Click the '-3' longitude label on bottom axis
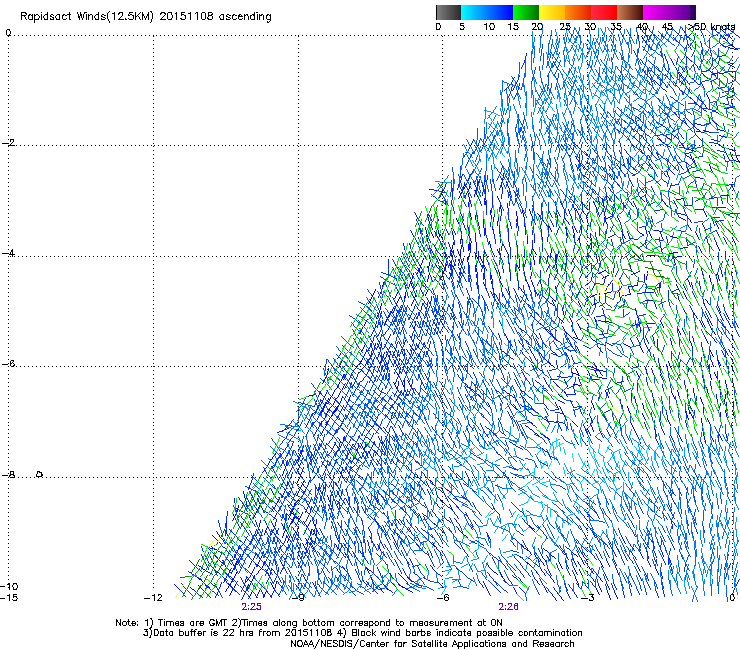The width and height of the screenshot is (740, 650). pyautogui.click(x=588, y=598)
